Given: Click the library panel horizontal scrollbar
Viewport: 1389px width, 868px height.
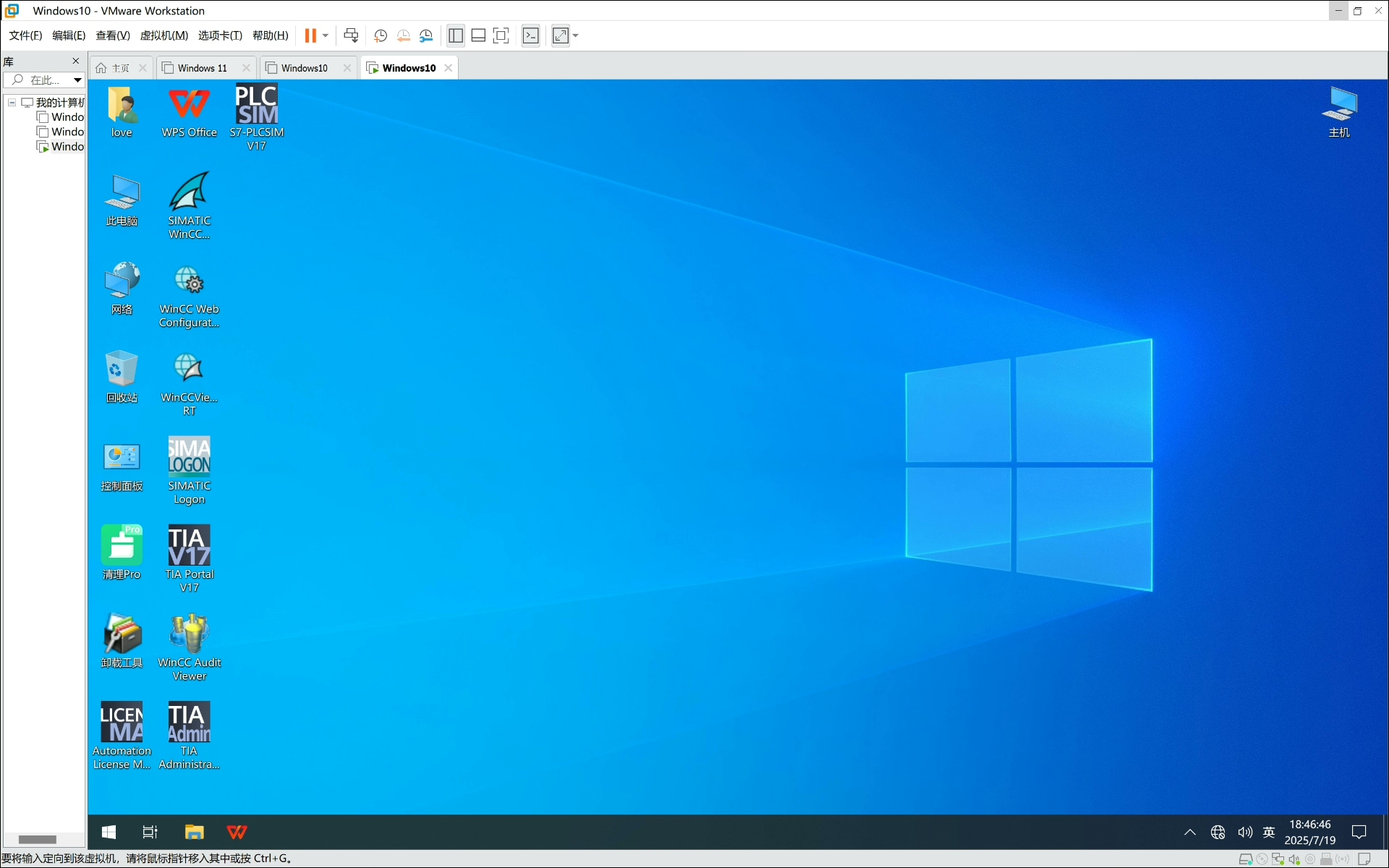Looking at the screenshot, I should [x=38, y=840].
